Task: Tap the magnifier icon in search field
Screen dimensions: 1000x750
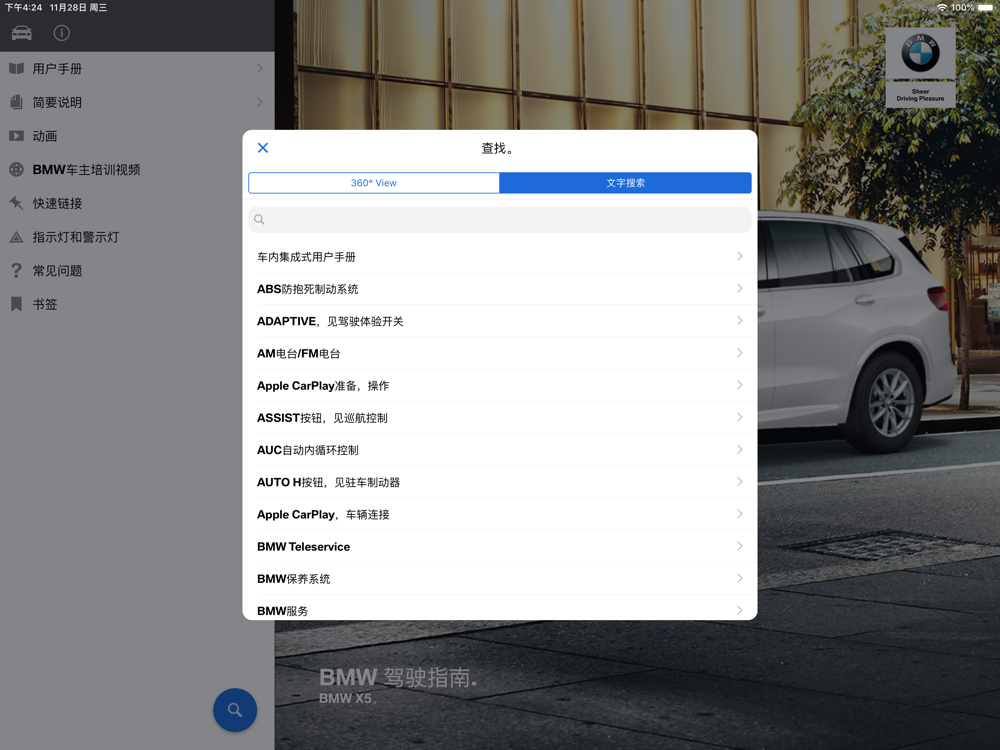Action: coord(259,219)
